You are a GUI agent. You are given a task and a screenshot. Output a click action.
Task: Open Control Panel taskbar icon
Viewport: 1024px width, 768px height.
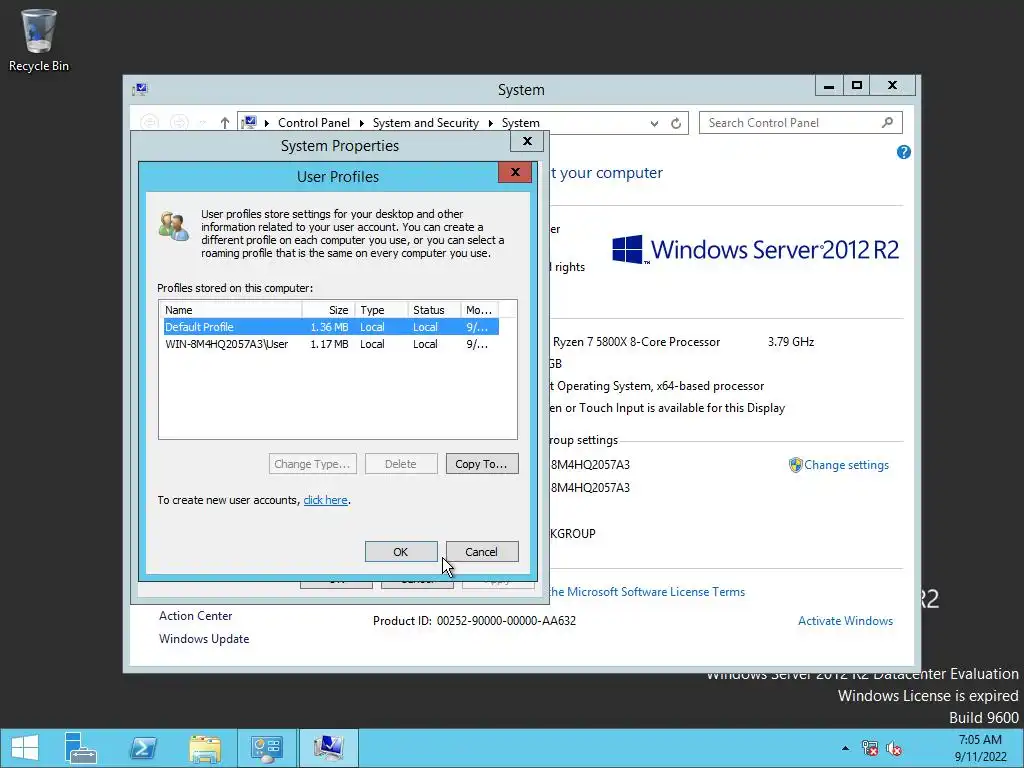pyautogui.click(x=266, y=748)
